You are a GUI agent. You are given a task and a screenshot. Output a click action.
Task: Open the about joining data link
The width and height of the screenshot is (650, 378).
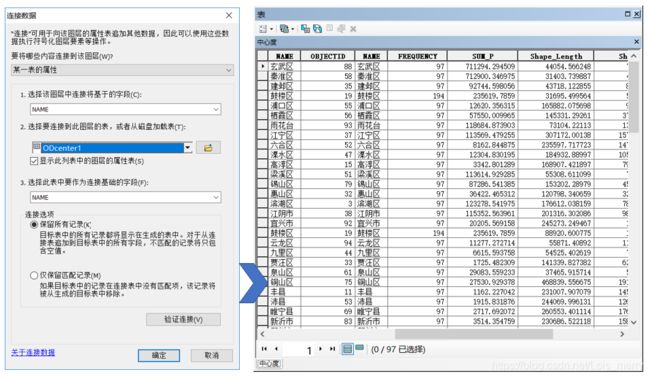(x=33, y=352)
